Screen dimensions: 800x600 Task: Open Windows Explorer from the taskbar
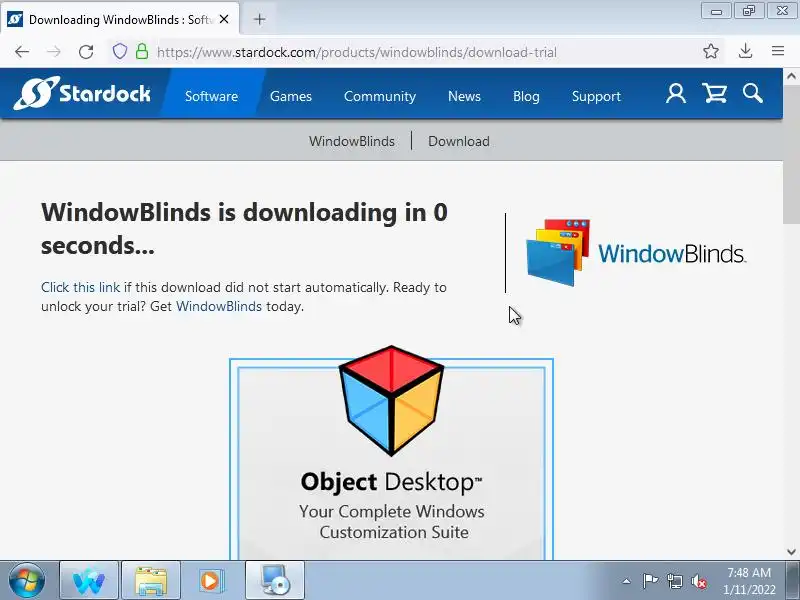(x=151, y=581)
